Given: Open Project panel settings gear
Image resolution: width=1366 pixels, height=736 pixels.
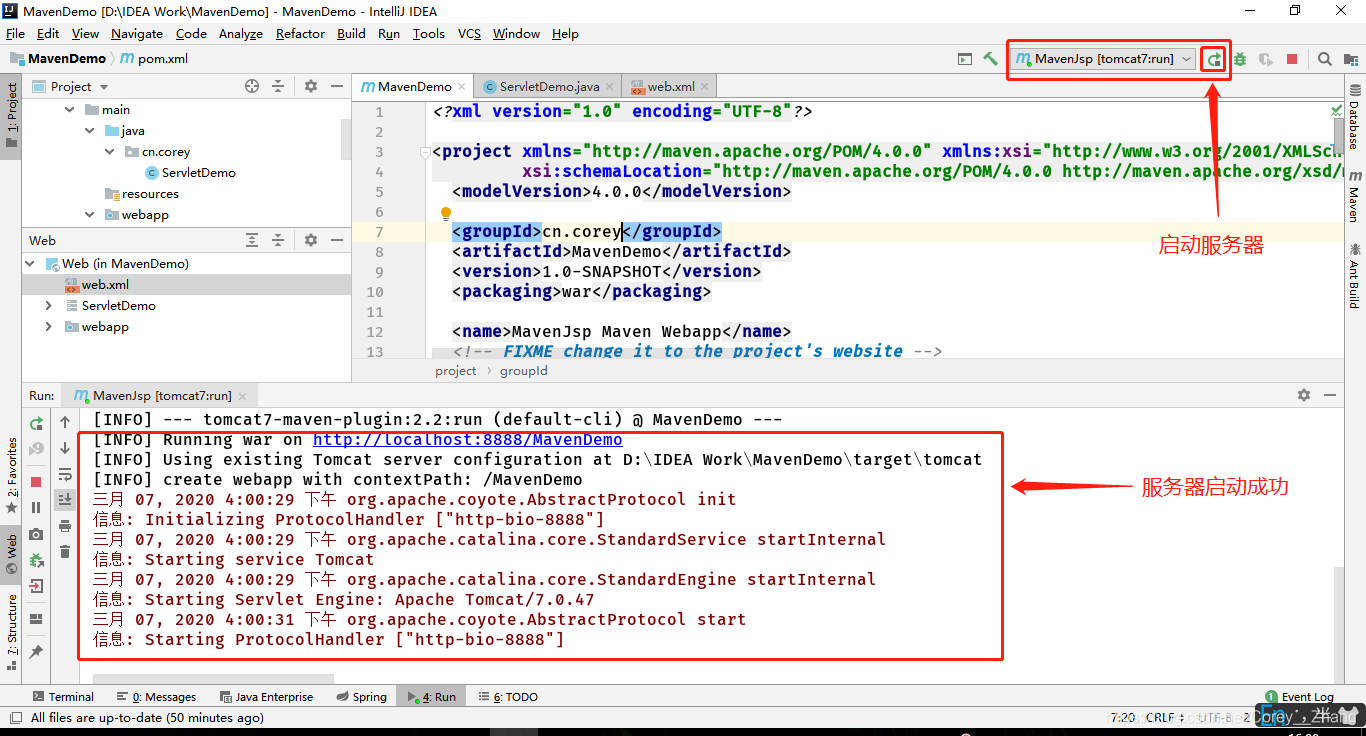Looking at the screenshot, I should (x=310, y=86).
